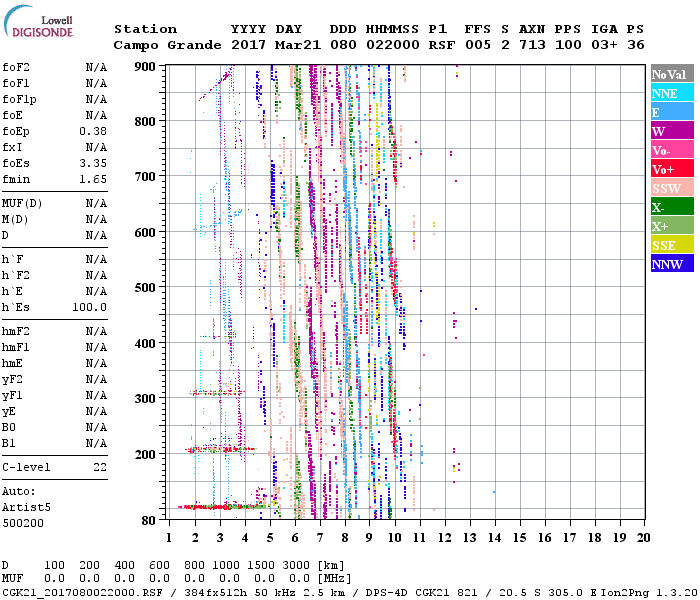Click the 3000 km distance value
The width and height of the screenshot is (700, 600).
296,565
